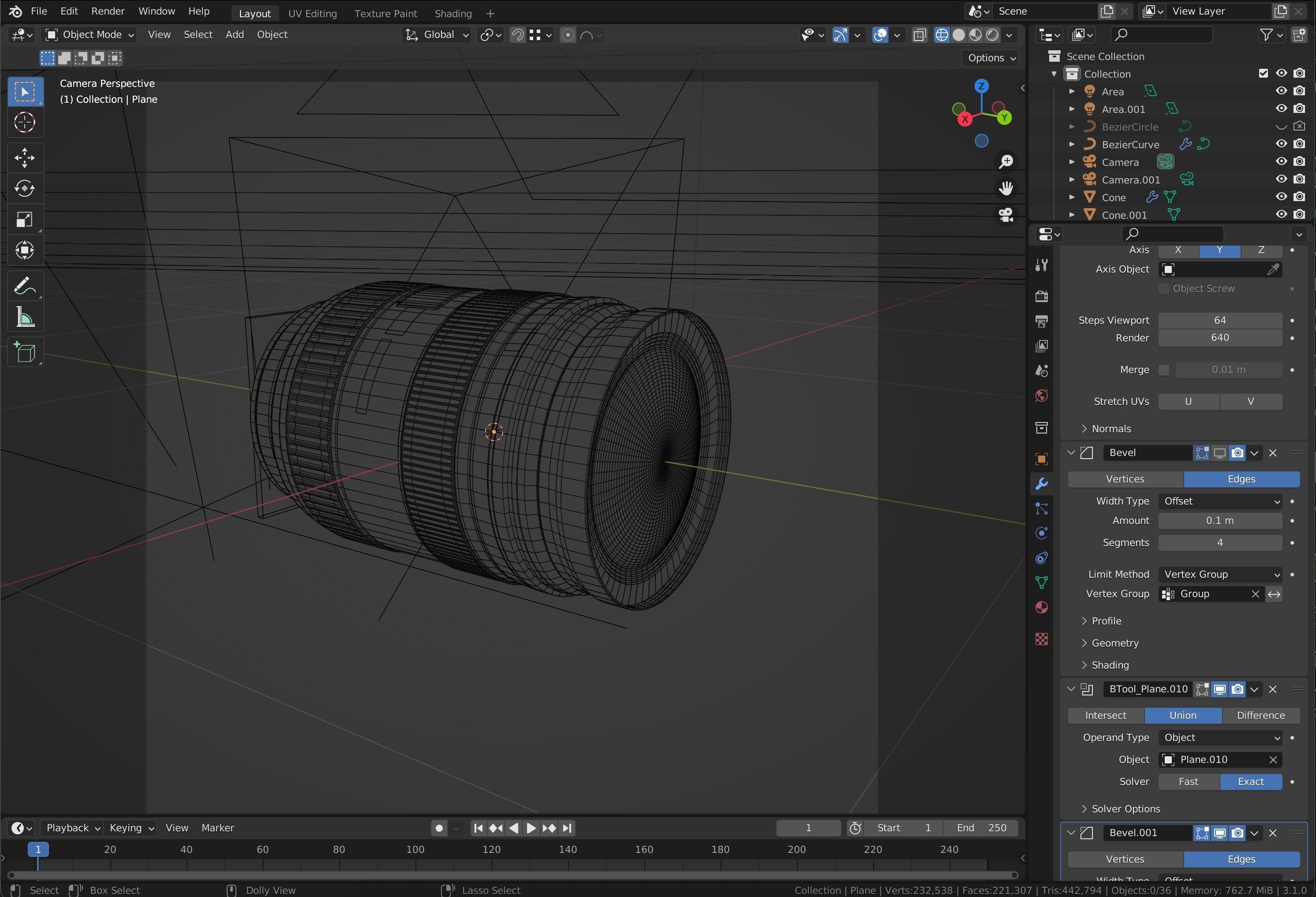
Task: Switch to UV Editing workspace
Action: point(312,13)
